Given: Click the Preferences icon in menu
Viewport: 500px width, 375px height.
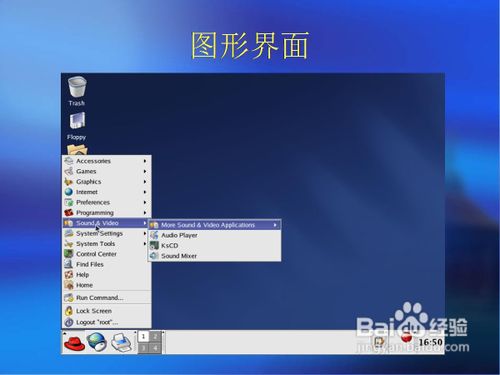Looking at the screenshot, I should pyautogui.click(x=69, y=202).
